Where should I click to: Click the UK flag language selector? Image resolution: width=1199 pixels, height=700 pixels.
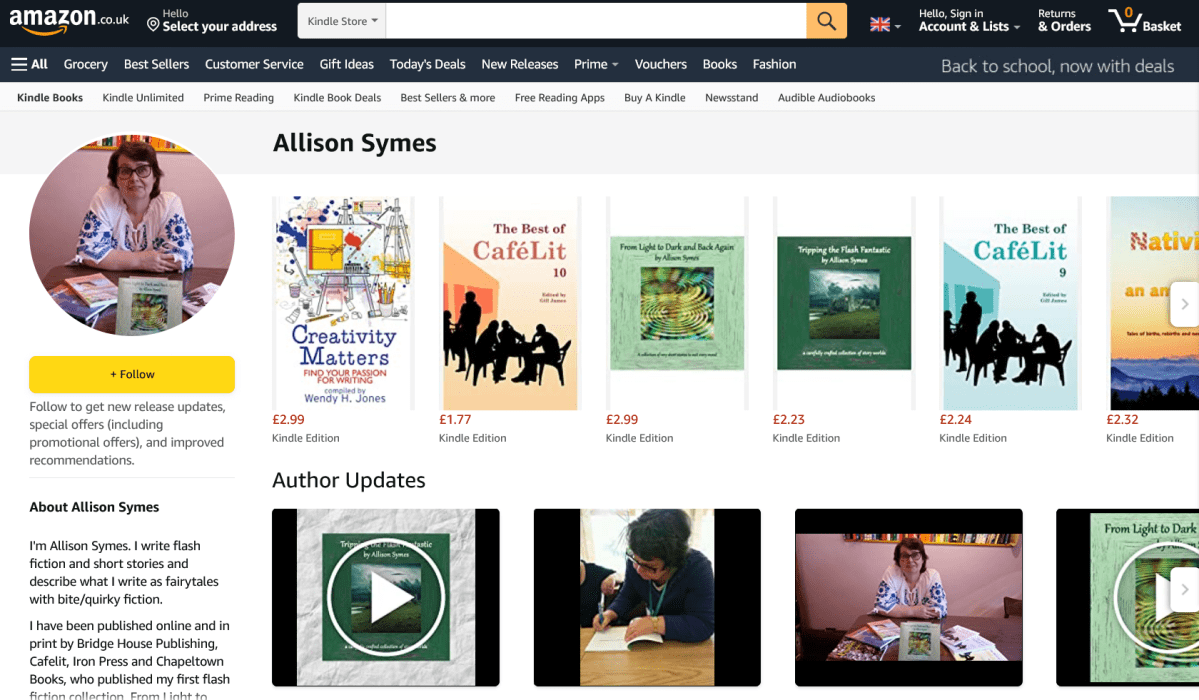point(885,24)
